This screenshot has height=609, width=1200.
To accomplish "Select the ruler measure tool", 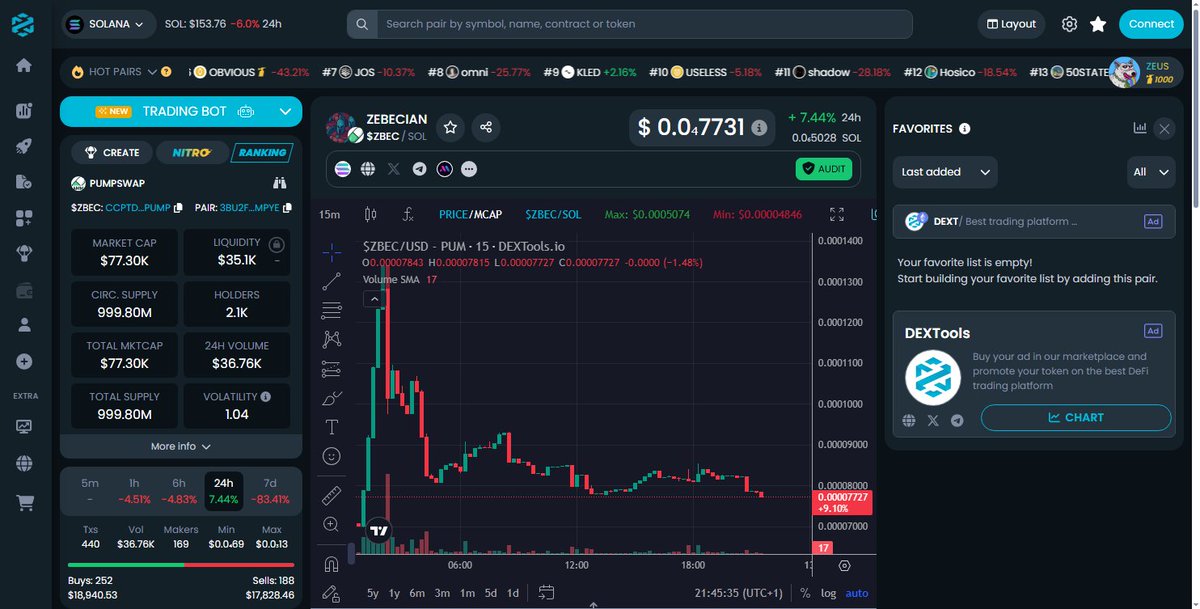I will tap(331, 495).
